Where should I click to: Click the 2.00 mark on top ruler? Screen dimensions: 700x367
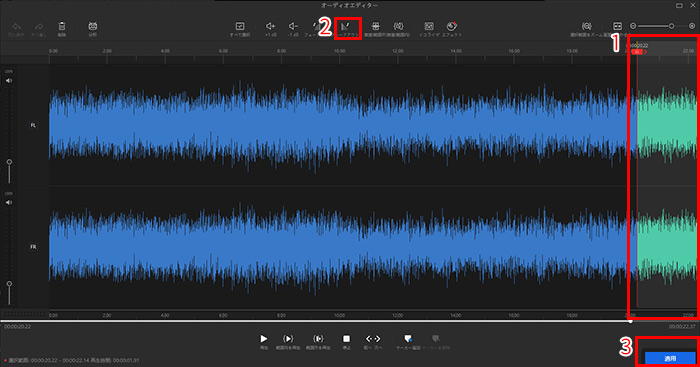[107, 51]
